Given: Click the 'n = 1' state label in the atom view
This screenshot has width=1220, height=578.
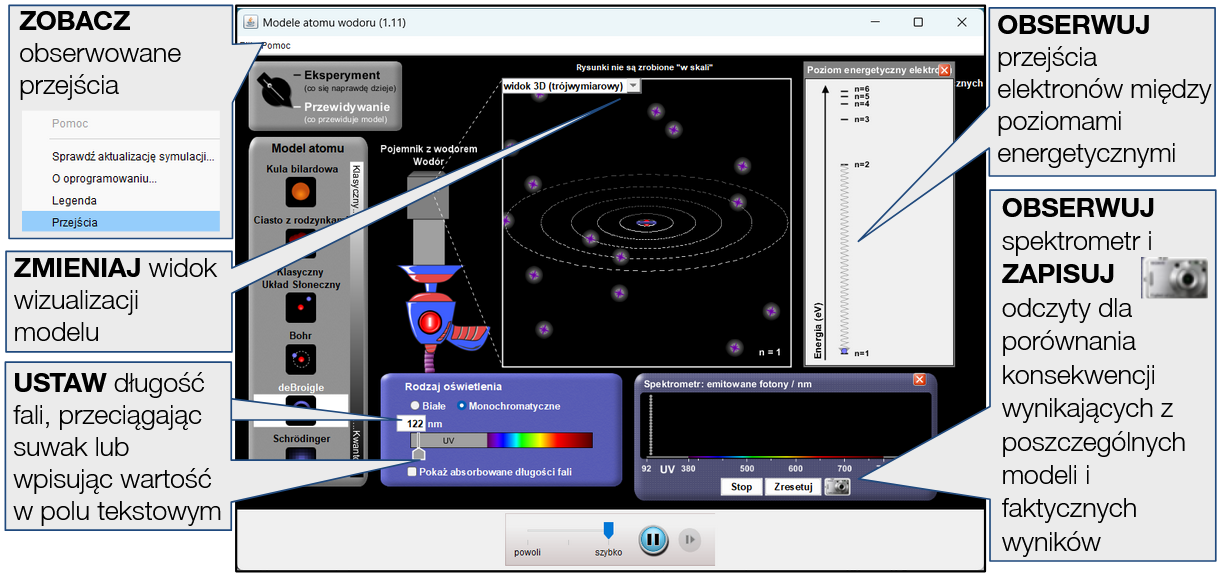Looking at the screenshot, I should click(x=769, y=352).
